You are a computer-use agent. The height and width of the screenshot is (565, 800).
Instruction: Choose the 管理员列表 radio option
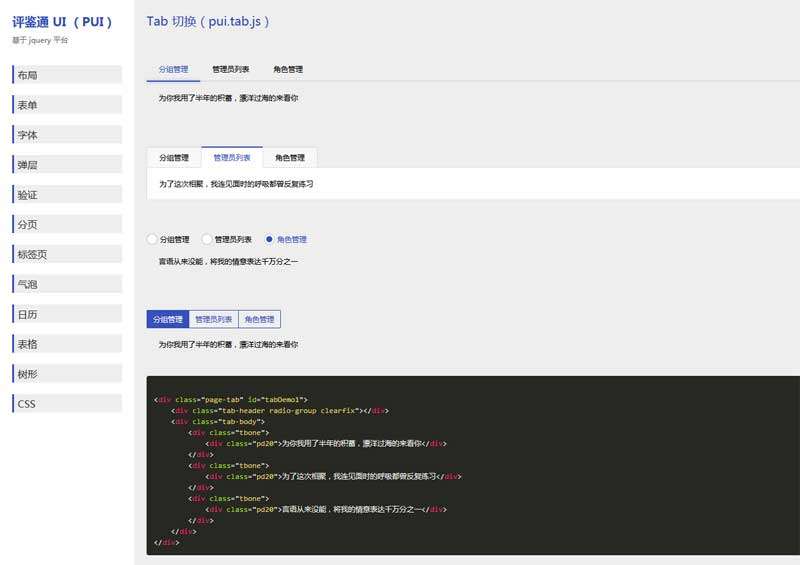pos(208,240)
